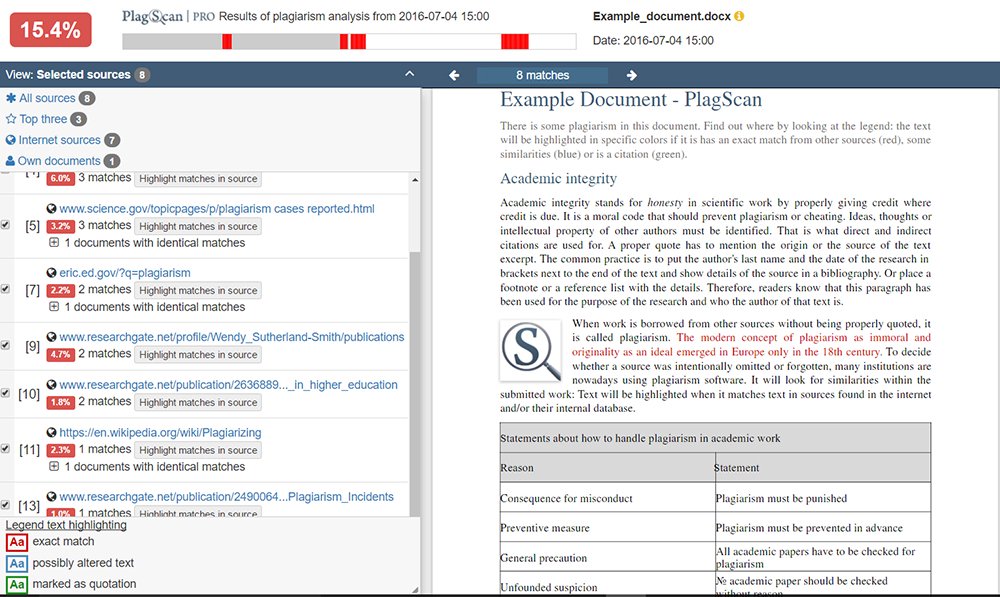
Task: Uncheck source [9] Wendy Sutherland-Smith checkbox
Action: point(5,345)
